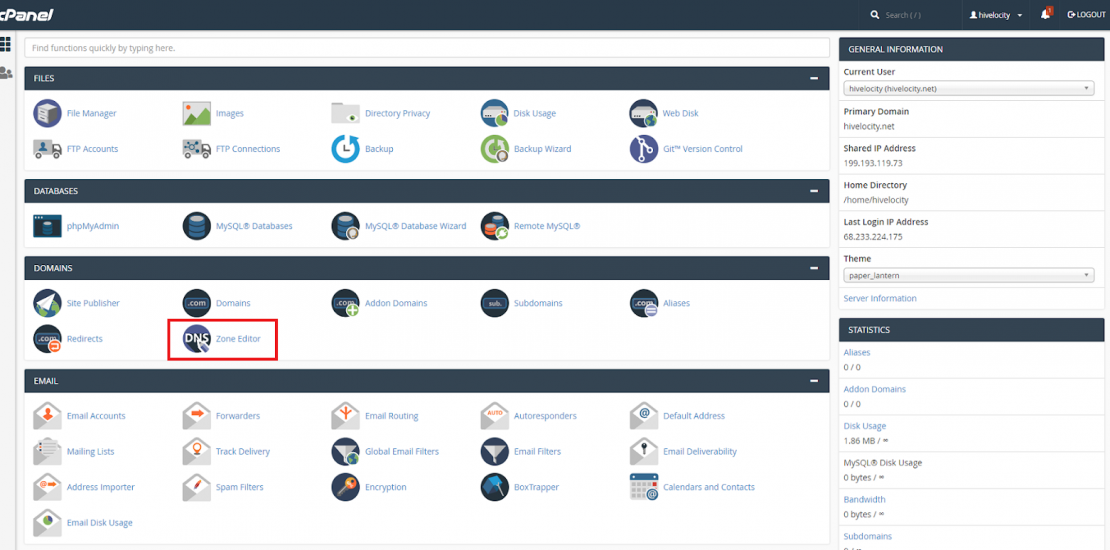
Task: Open the Site Publisher icon
Action: [x=47, y=303]
